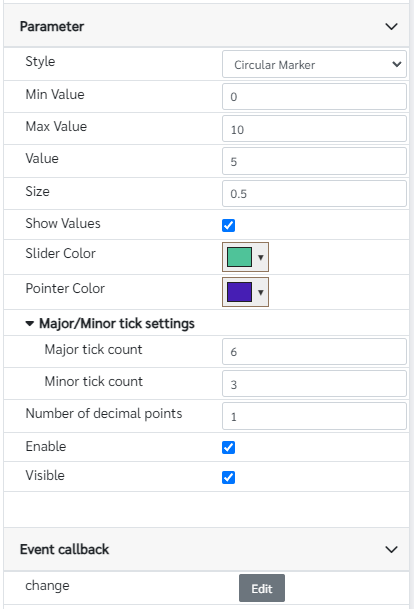Open the Slider Color dropdown arrow

tap(261, 257)
